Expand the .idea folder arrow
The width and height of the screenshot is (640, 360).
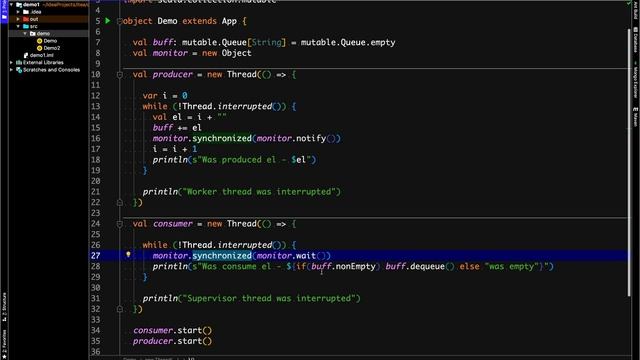pyautogui.click(x=18, y=12)
